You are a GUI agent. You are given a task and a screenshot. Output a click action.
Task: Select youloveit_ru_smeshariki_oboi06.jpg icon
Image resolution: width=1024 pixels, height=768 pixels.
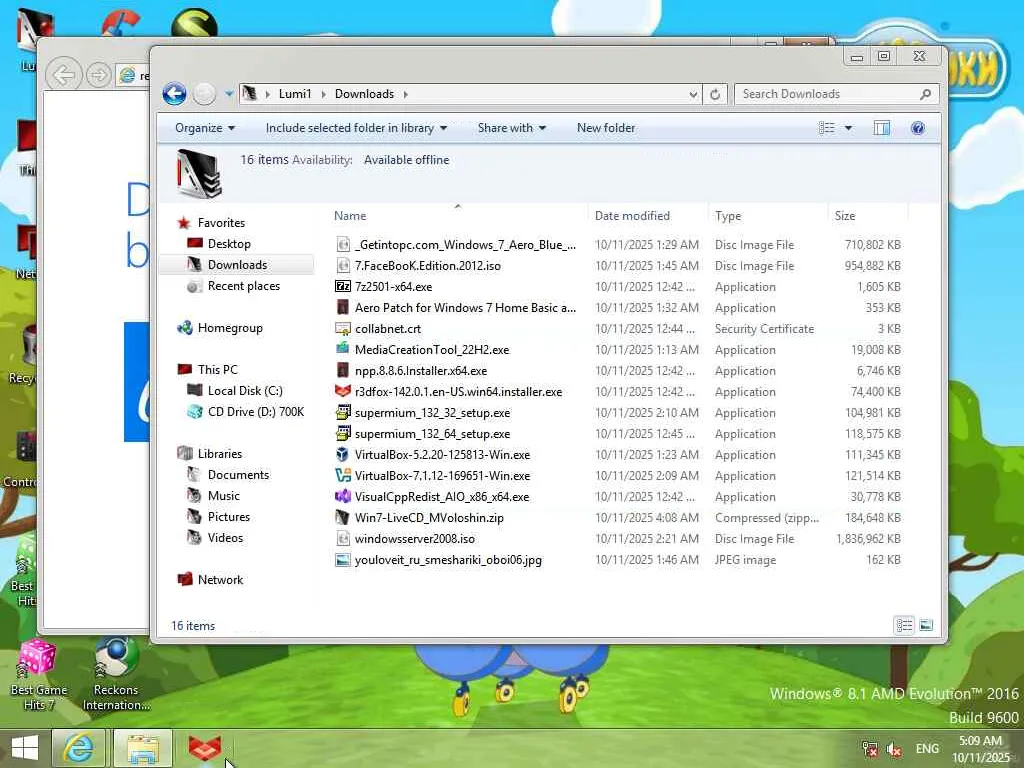point(343,560)
